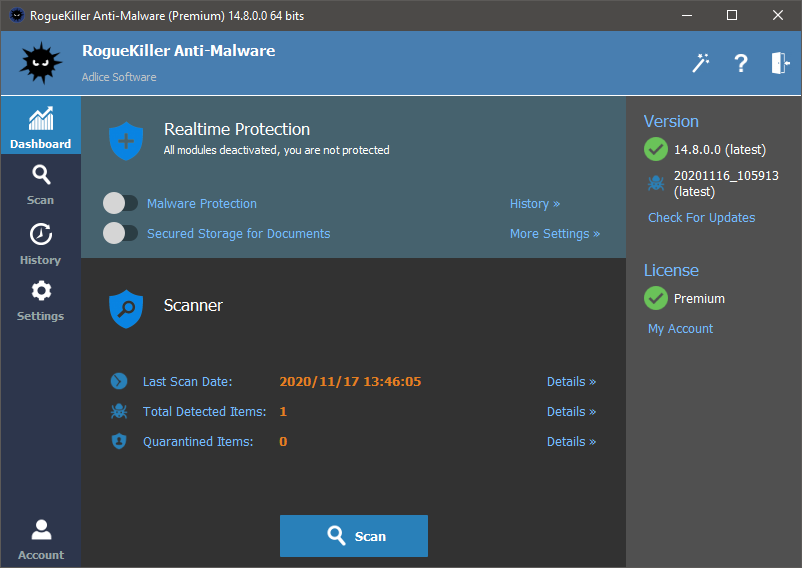Turn on Secured Storage for Documents
This screenshot has height=568, width=802.
tap(120, 233)
